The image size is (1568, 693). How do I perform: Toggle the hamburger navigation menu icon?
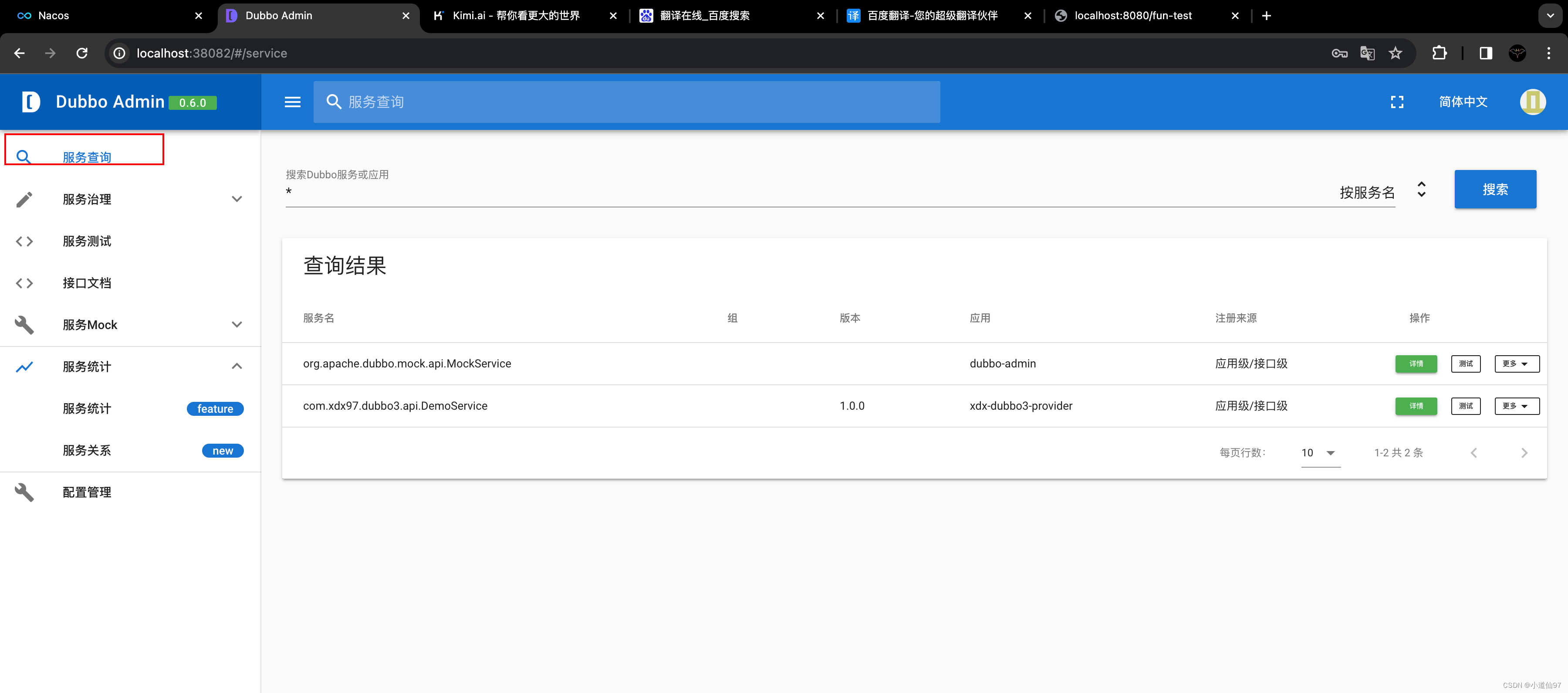point(293,102)
